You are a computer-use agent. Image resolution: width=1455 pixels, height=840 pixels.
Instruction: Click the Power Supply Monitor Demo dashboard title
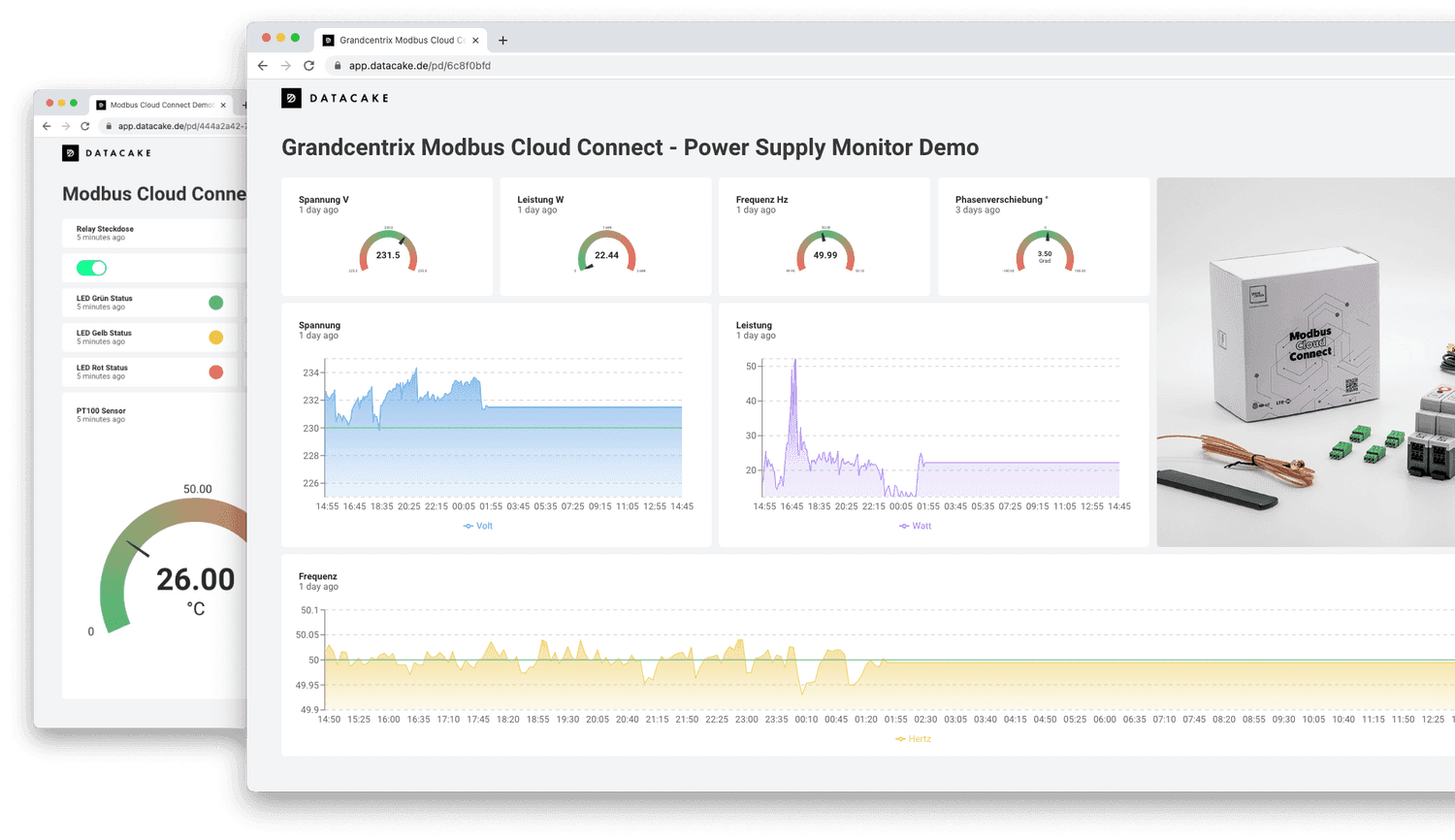click(x=630, y=147)
